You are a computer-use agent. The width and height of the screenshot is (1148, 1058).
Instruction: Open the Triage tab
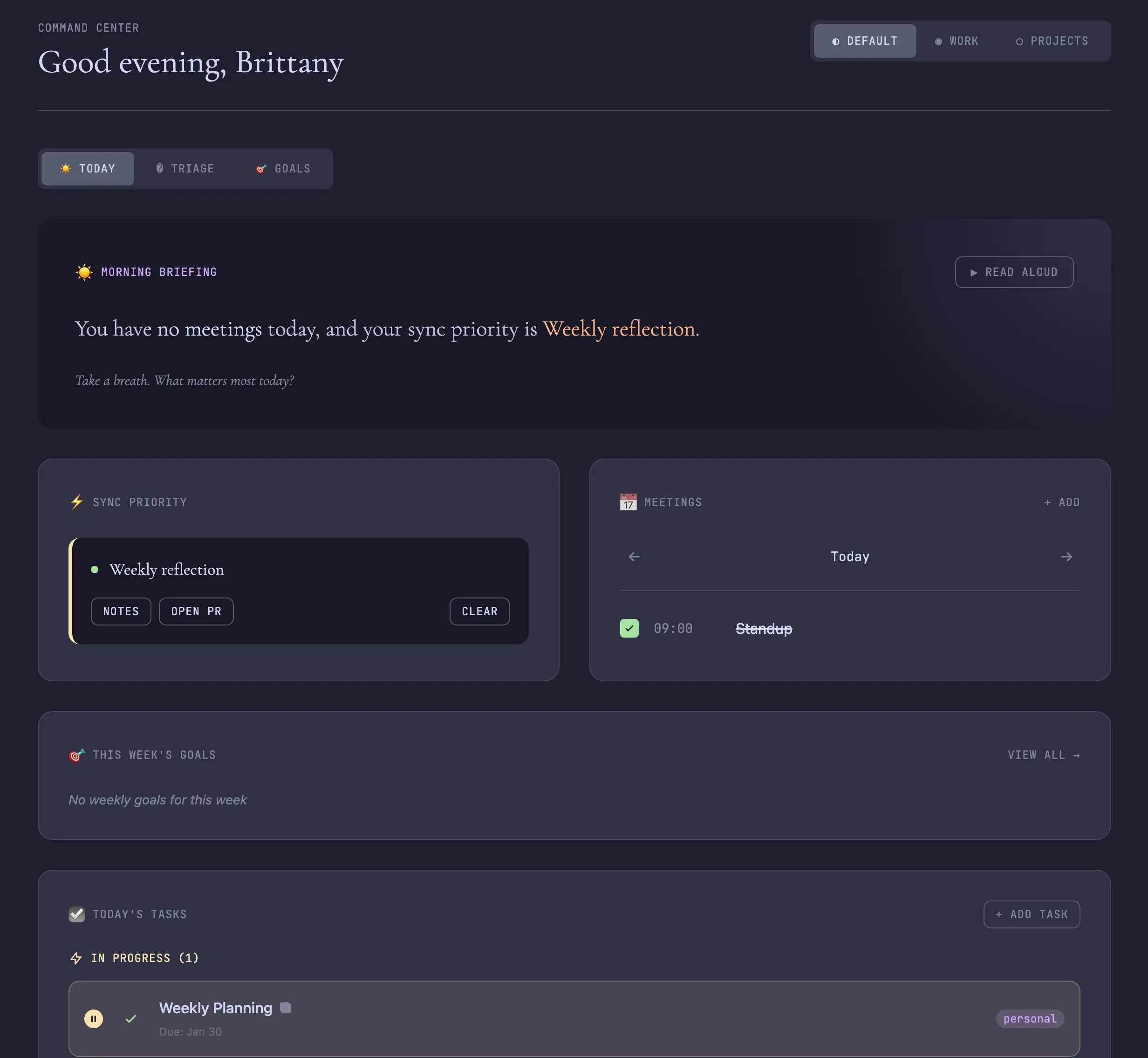click(185, 168)
